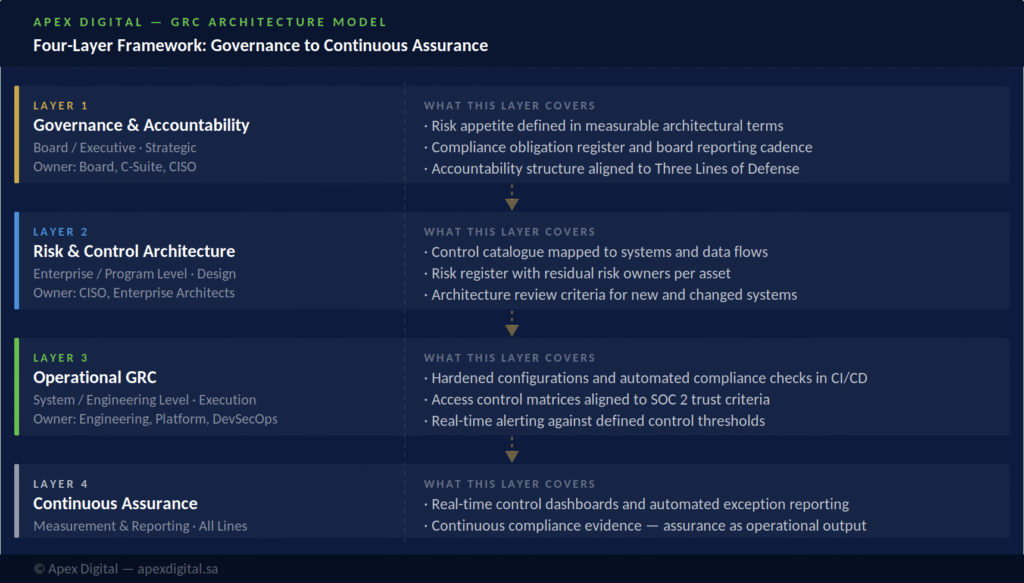1024x583 pixels.
Task: Select the Continuous Assurance heading
Action: coord(115,503)
